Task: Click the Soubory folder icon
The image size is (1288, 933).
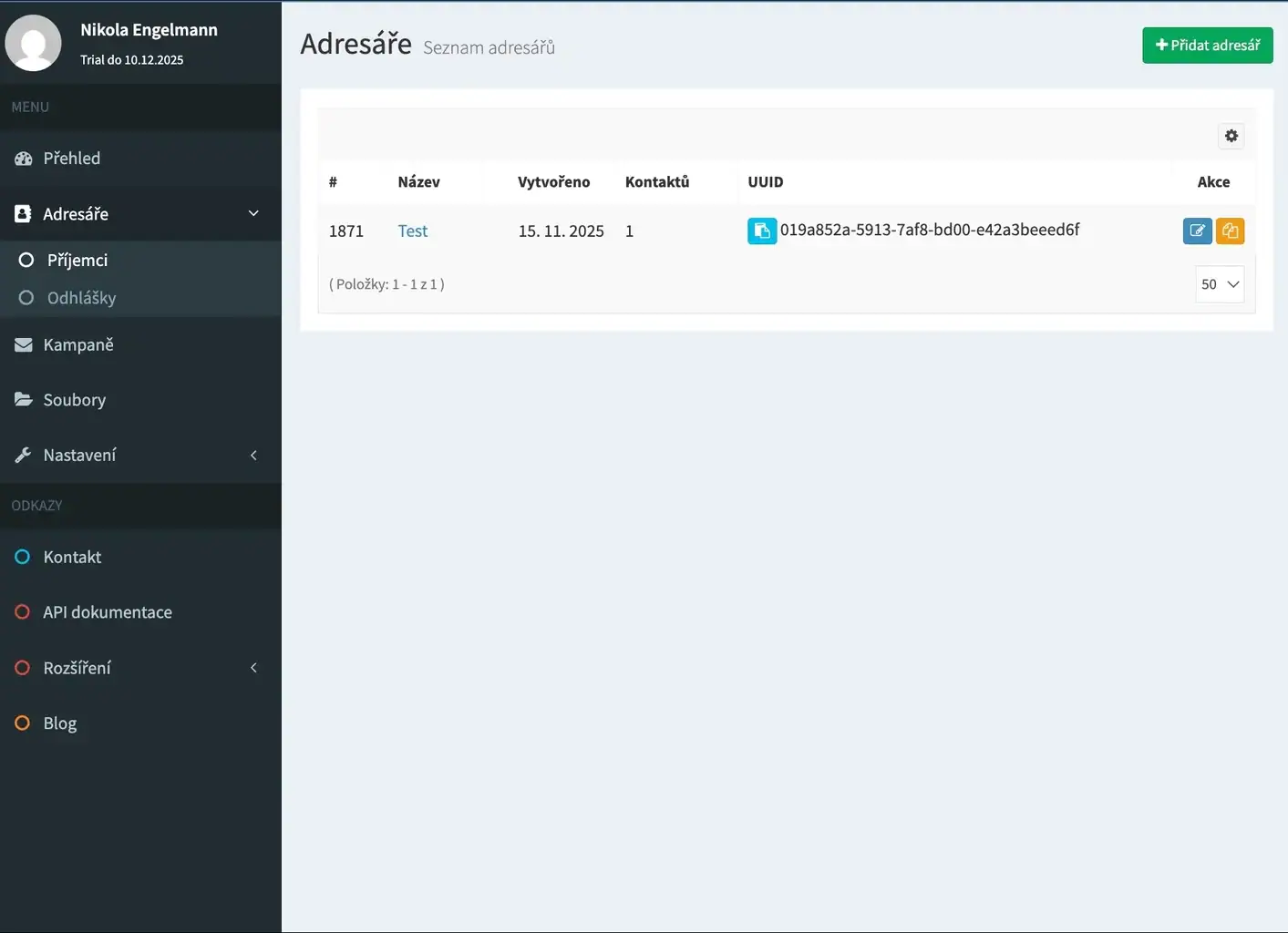Action: [24, 400]
